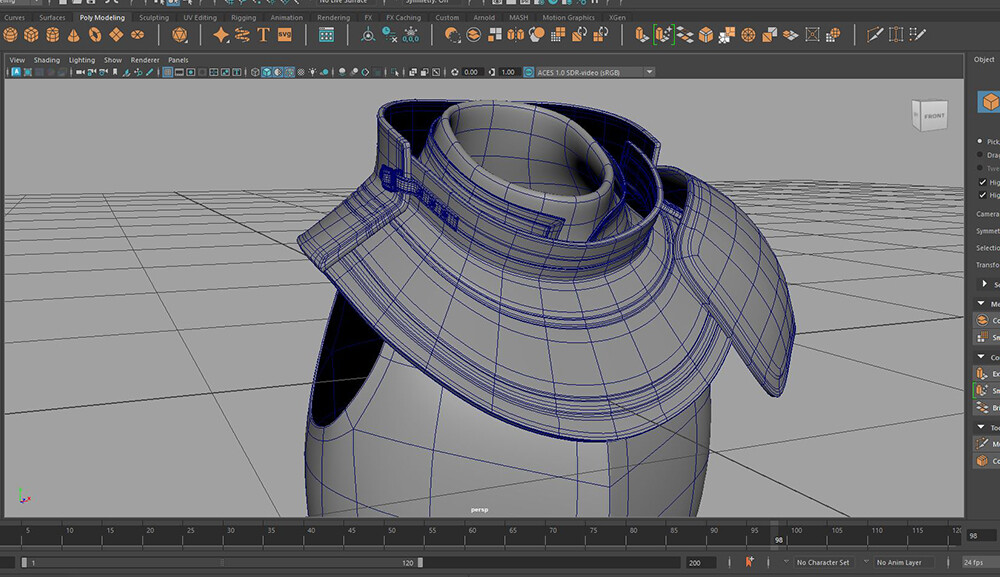
Task: Click the range slider handle next to 120
Action: pyautogui.click(x=420, y=562)
